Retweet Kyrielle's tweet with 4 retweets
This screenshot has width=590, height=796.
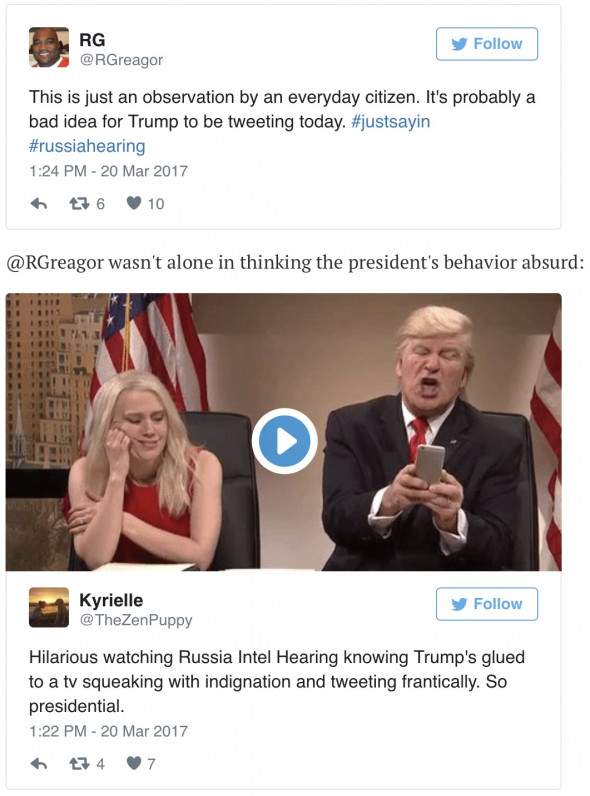pyautogui.click(x=79, y=764)
